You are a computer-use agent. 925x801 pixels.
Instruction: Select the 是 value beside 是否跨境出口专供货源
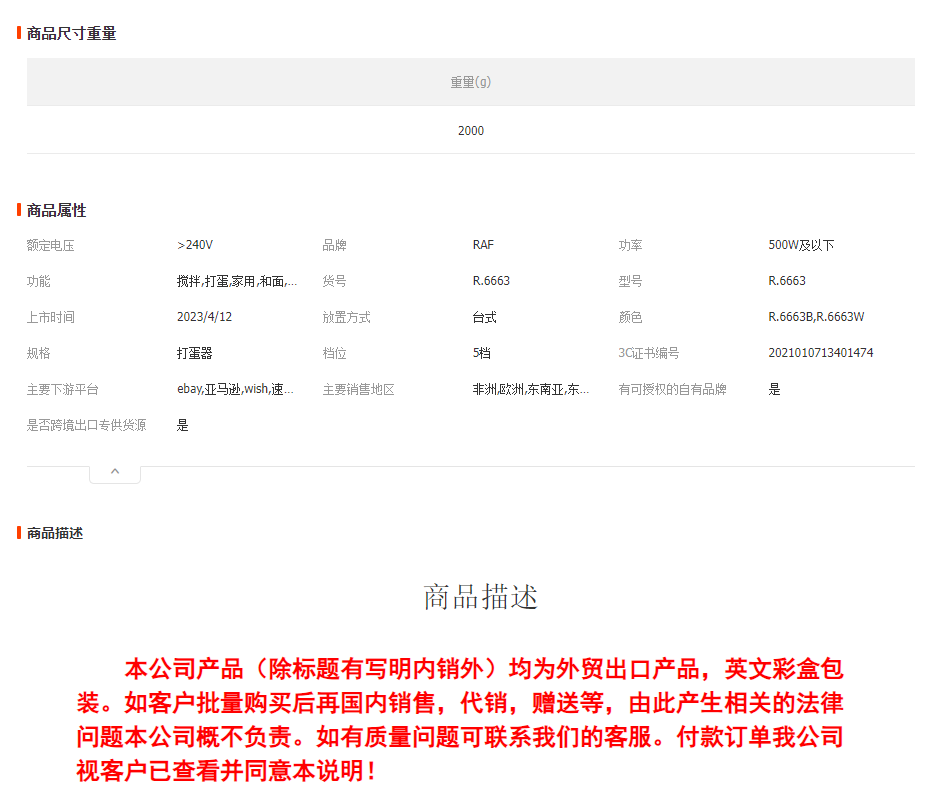pos(183,425)
